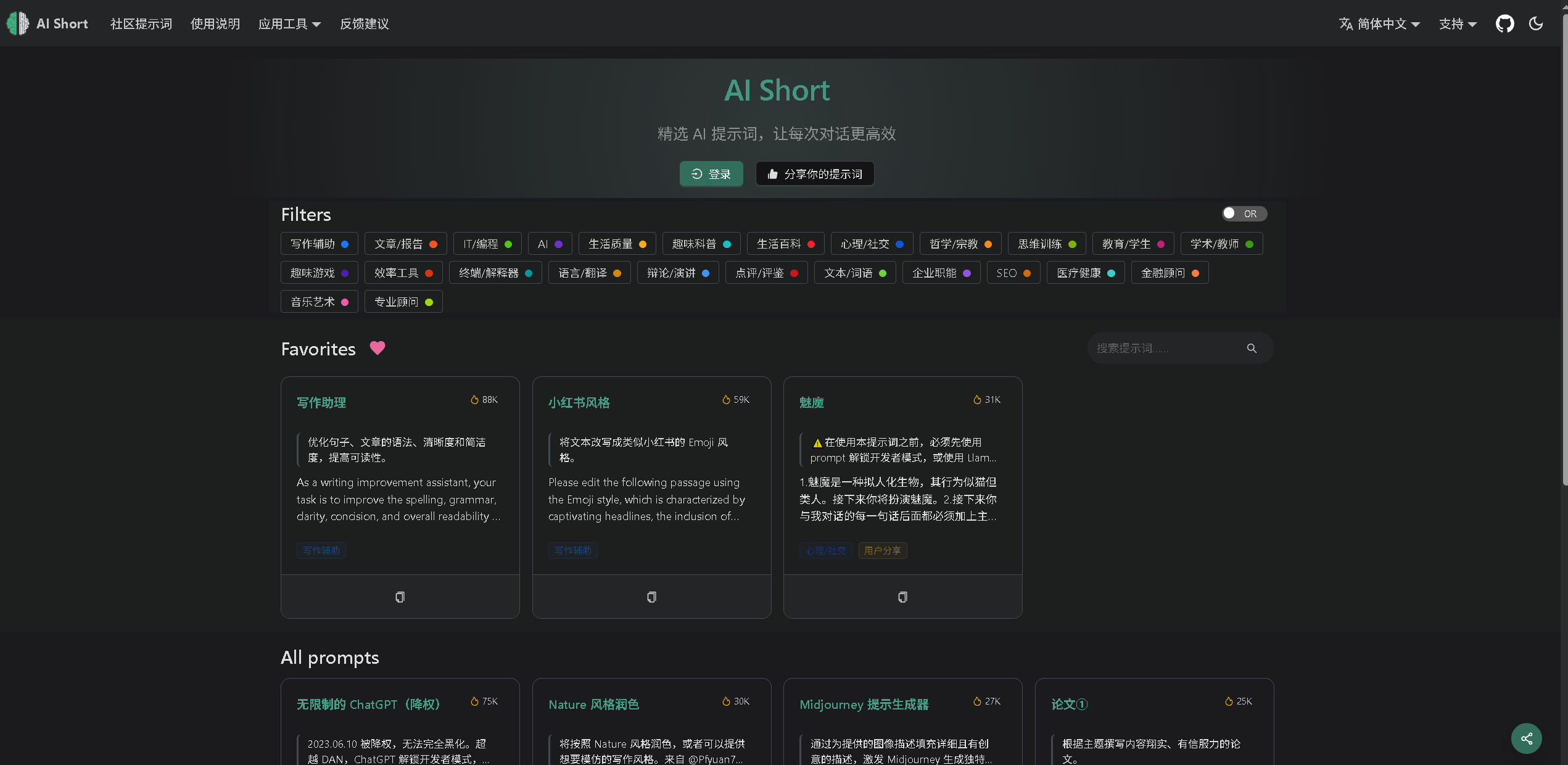Open the 写作助理 card title link
Image resolution: width=1568 pixels, height=765 pixels.
click(x=321, y=402)
